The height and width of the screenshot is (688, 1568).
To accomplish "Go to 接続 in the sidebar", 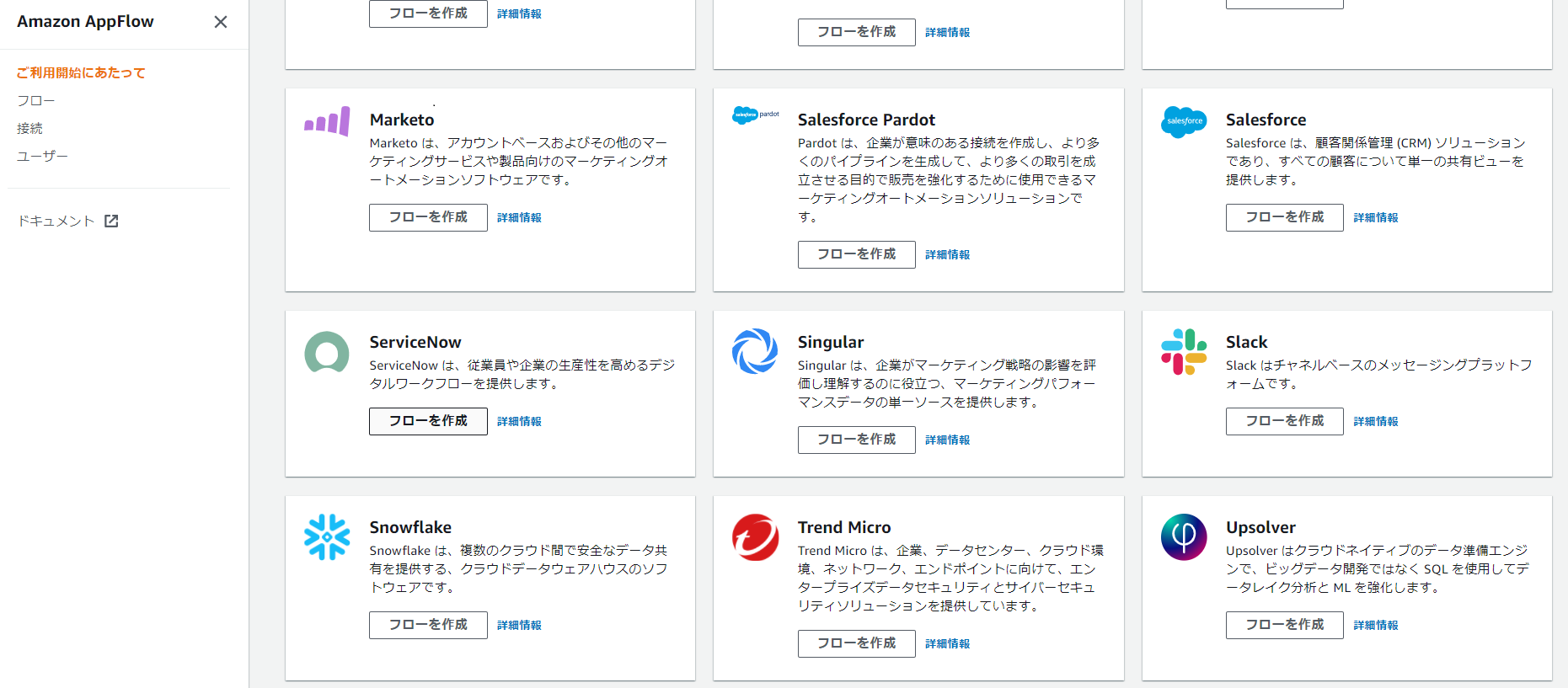I will coord(29,128).
